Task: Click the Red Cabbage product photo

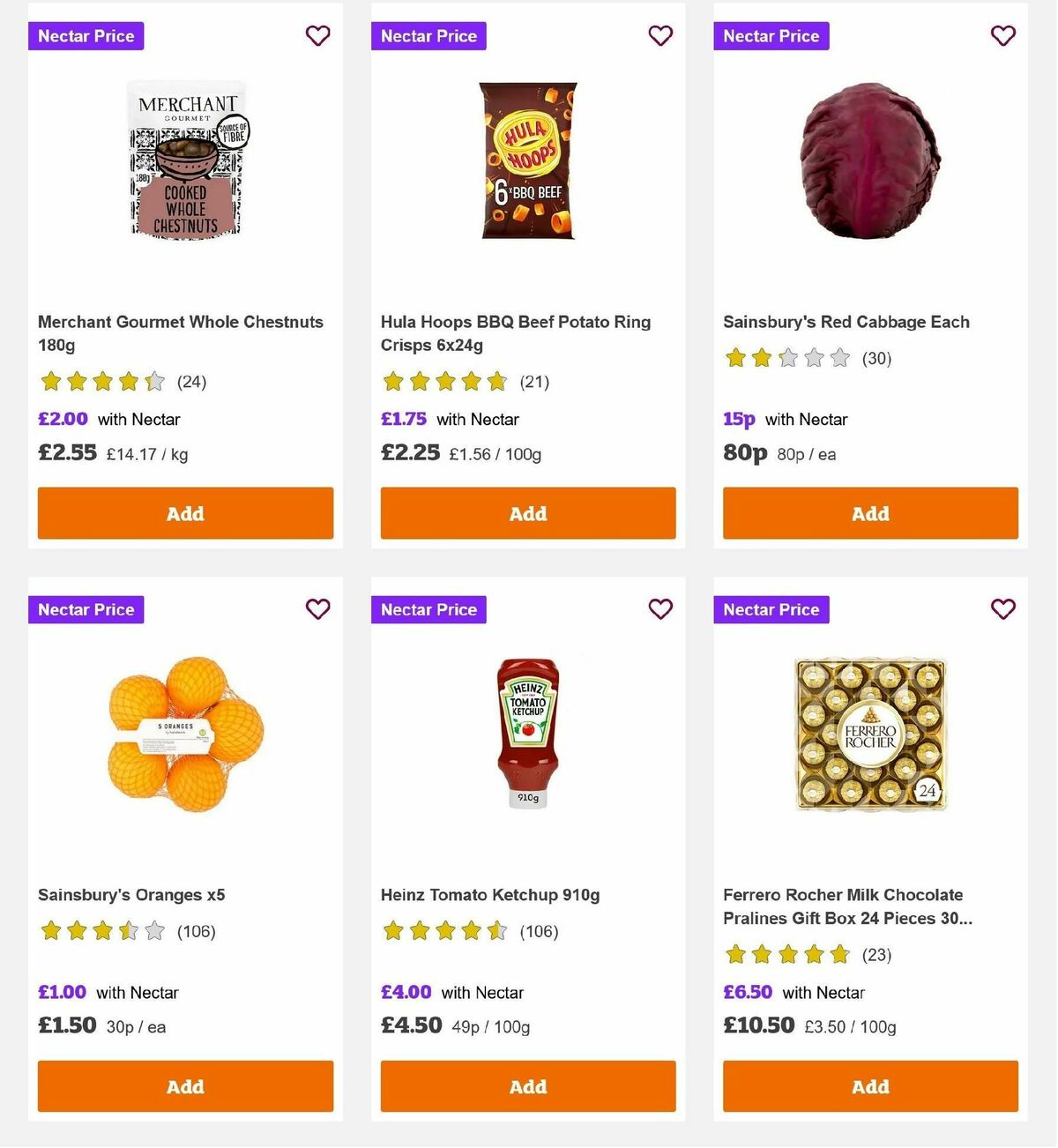Action: click(x=870, y=163)
